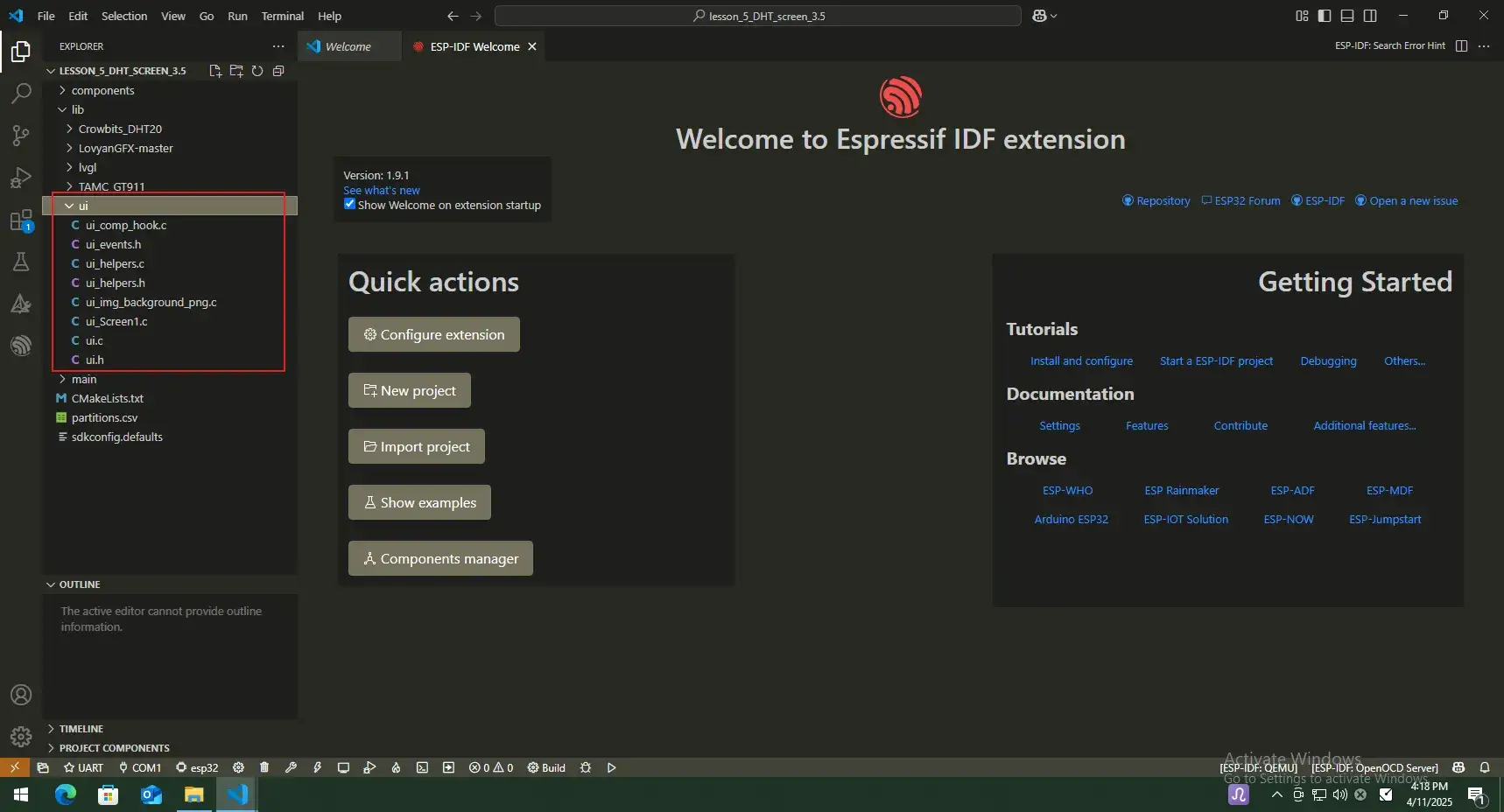Click the Configure extension button
1504x812 pixels.
point(434,334)
